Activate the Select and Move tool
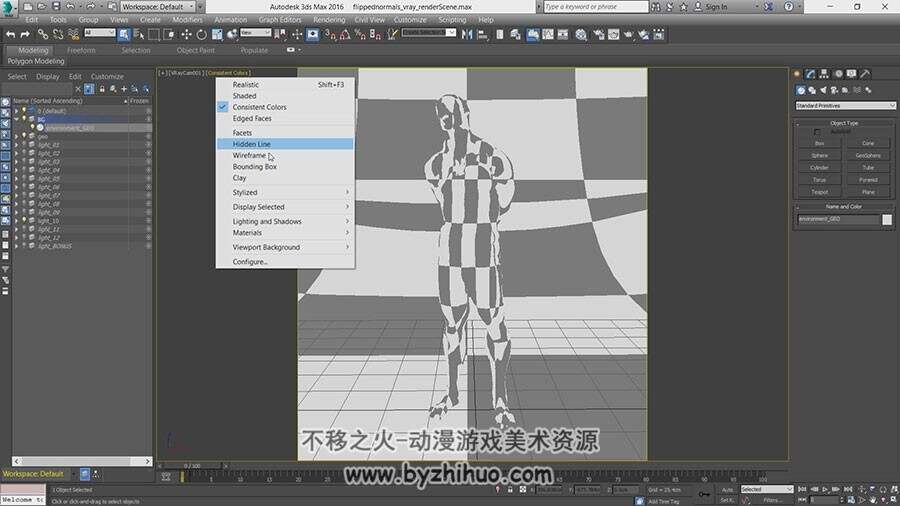 pyautogui.click(x=187, y=34)
